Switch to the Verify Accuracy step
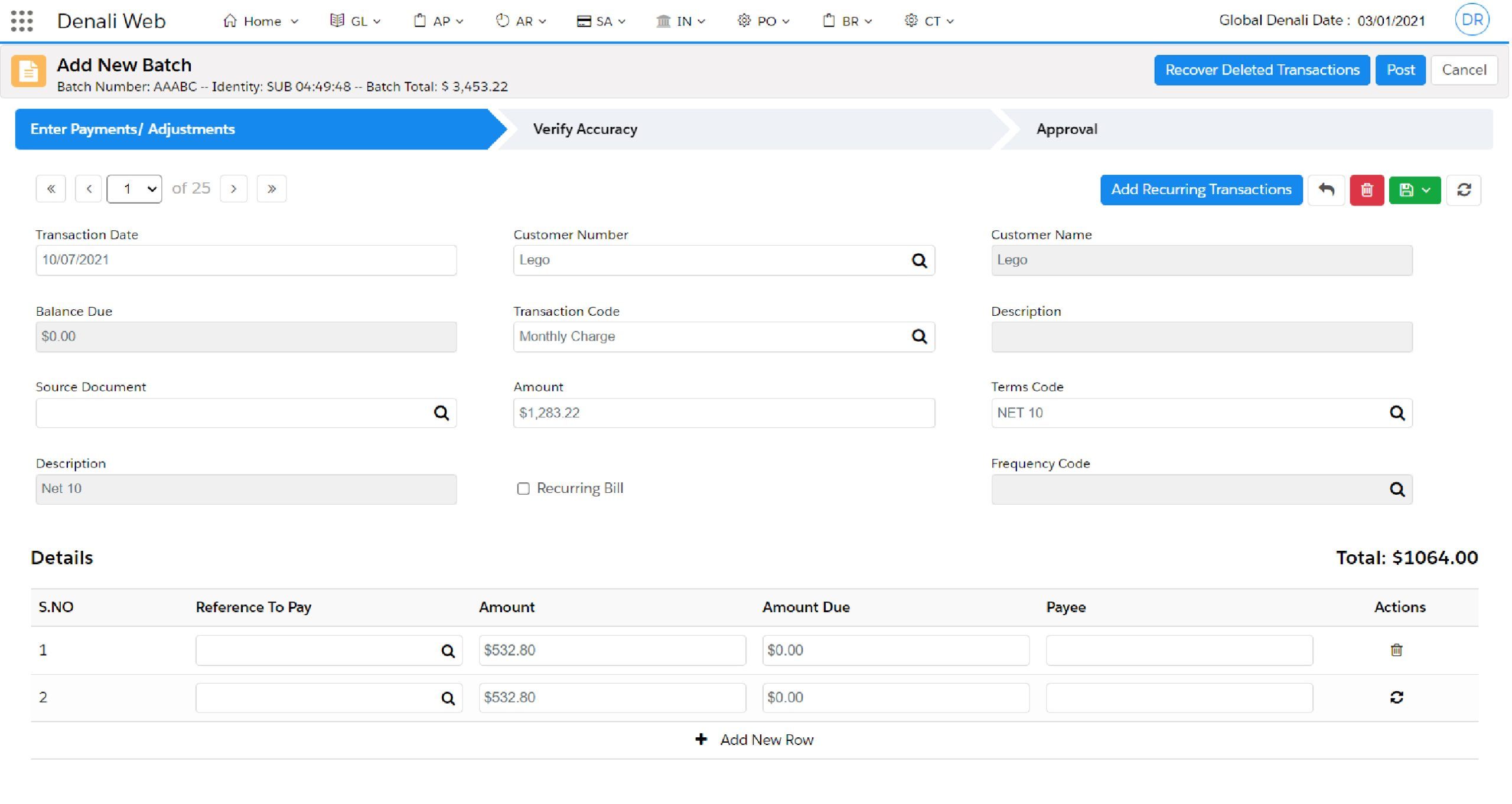Screen dimensions: 1512x804 pyautogui.click(x=585, y=129)
